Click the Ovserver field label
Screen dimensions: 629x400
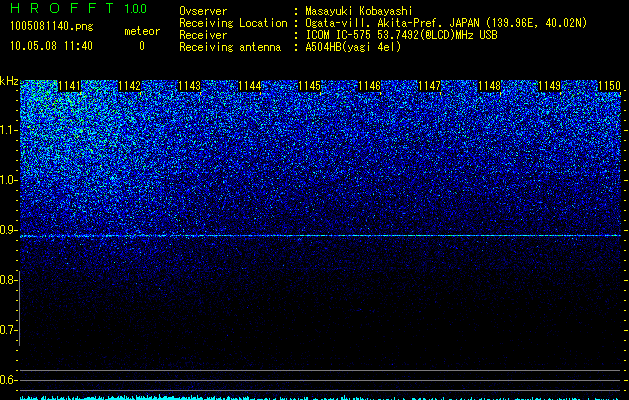tap(203, 11)
